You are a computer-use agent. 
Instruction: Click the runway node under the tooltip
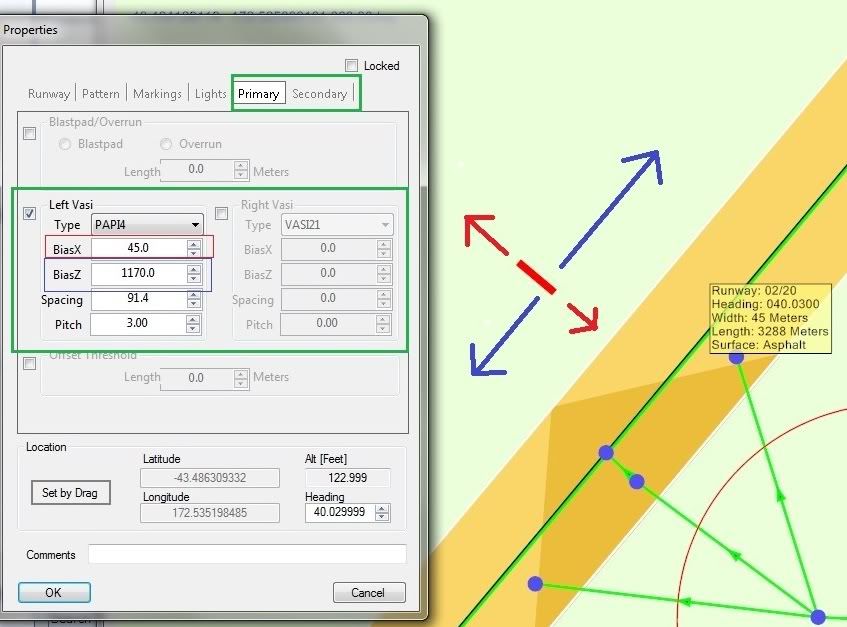click(x=736, y=356)
